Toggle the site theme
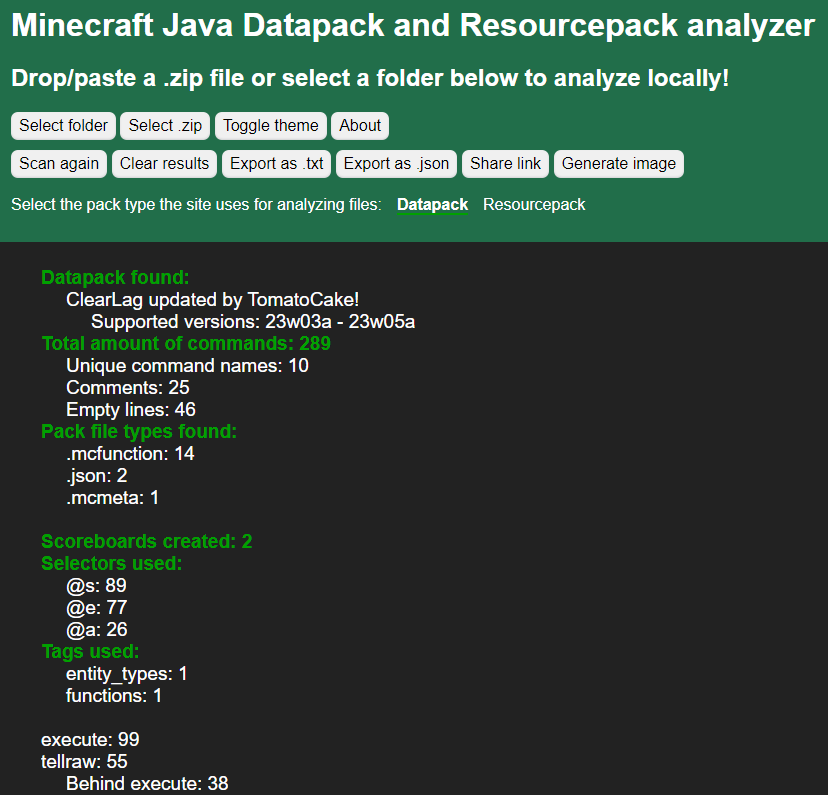The height and width of the screenshot is (795, 828). pos(270,125)
